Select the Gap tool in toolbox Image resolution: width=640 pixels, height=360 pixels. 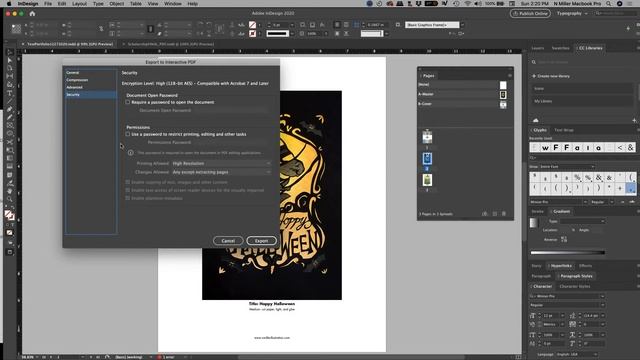tap(10, 76)
